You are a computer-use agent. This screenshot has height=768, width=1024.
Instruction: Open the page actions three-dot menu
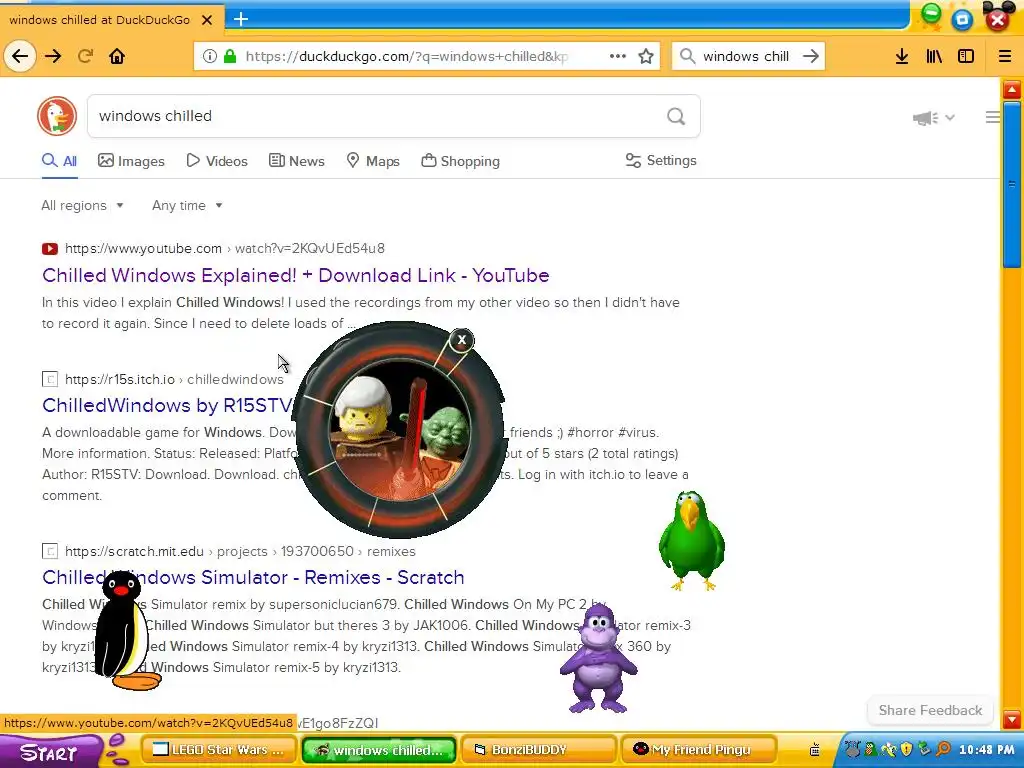pyautogui.click(x=618, y=56)
